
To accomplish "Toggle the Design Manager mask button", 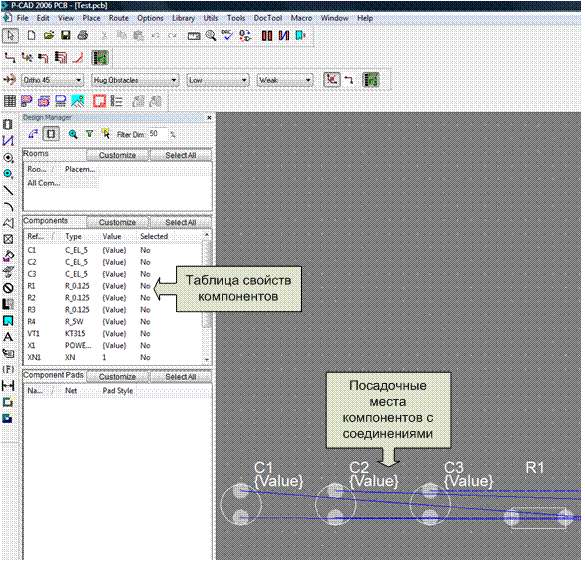I will coord(51,134).
